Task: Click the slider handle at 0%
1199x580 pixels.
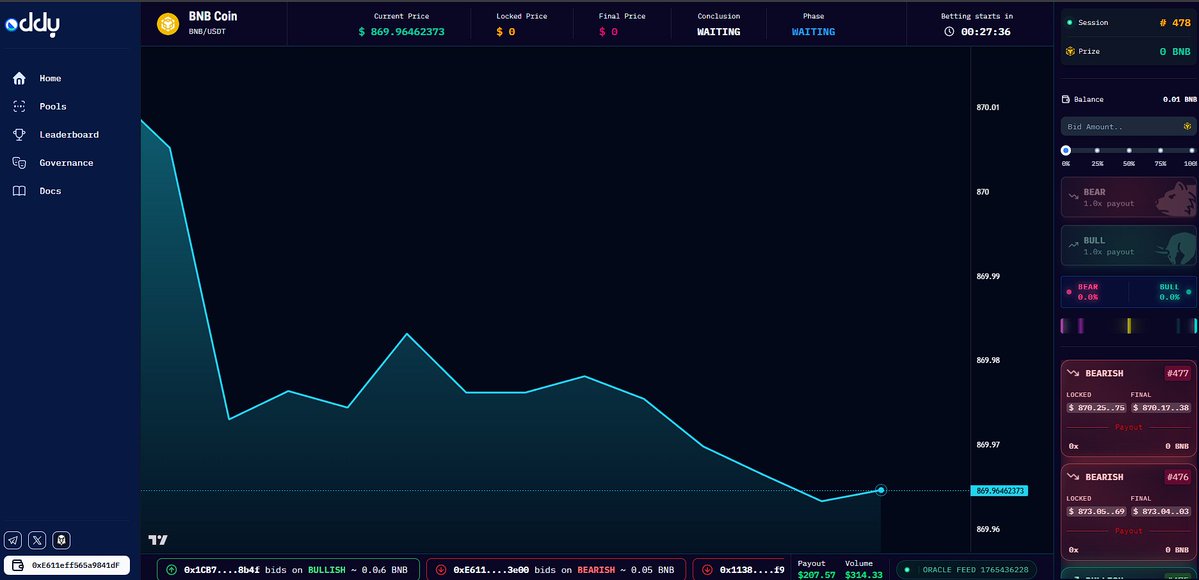Action: point(1066,151)
